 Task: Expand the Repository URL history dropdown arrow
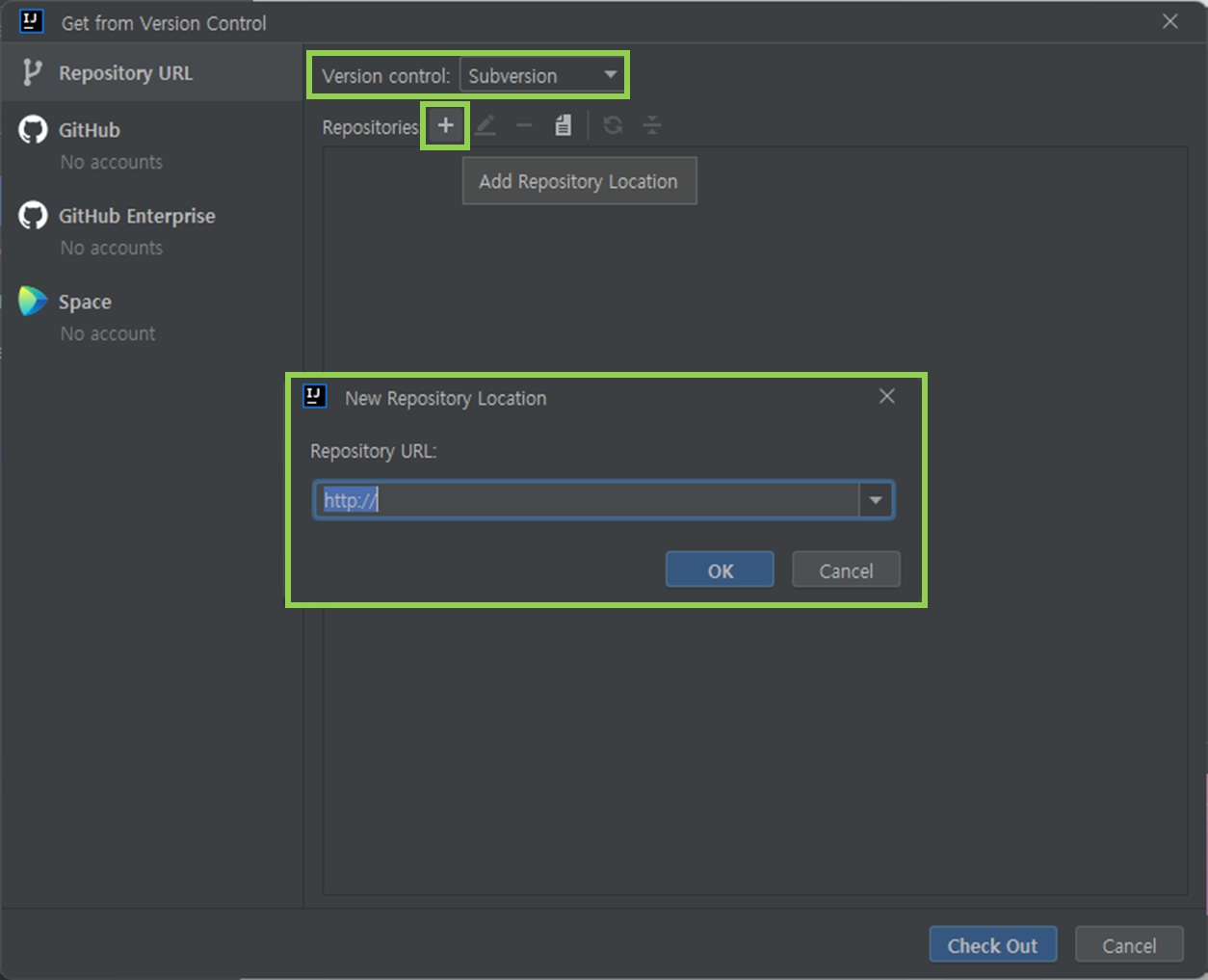pos(876,500)
